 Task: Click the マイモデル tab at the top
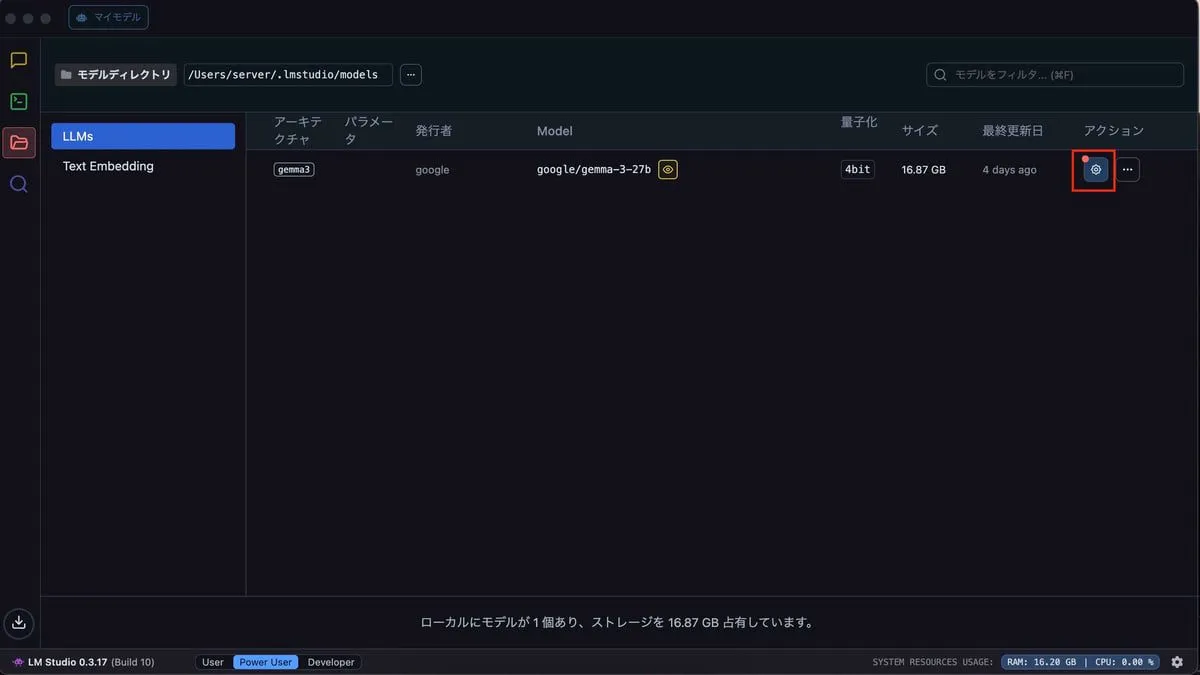click(109, 17)
